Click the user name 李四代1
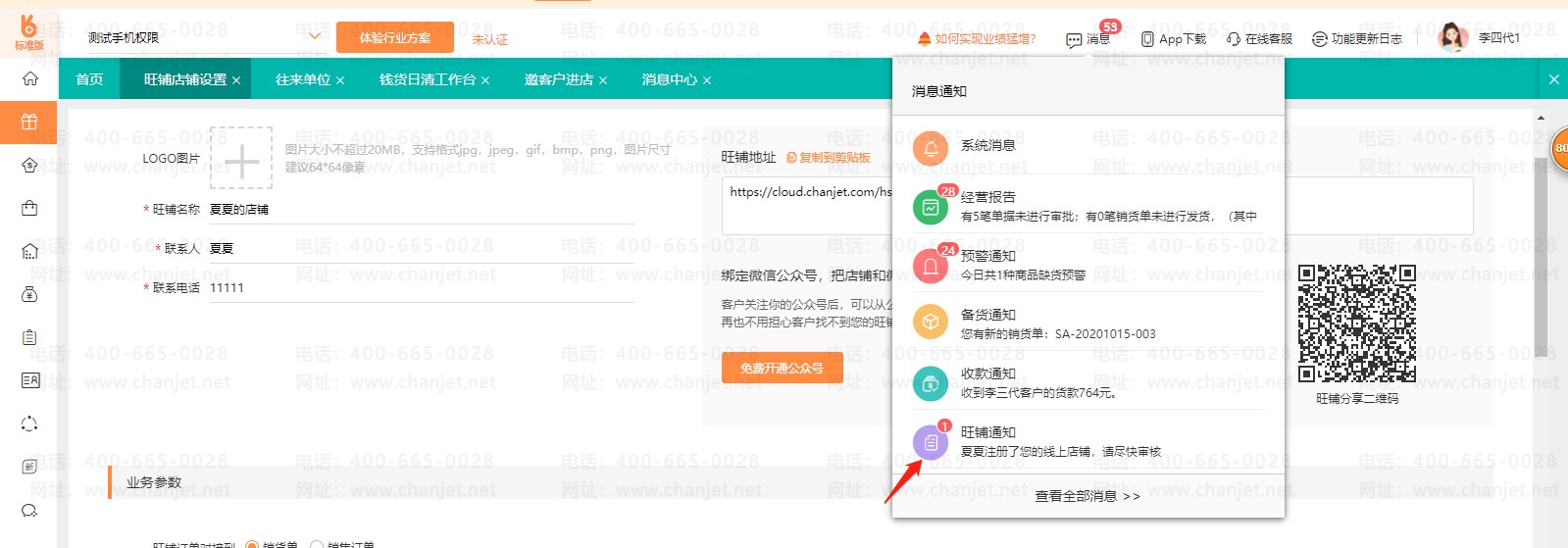Image resolution: width=1568 pixels, height=548 pixels. click(x=1499, y=38)
